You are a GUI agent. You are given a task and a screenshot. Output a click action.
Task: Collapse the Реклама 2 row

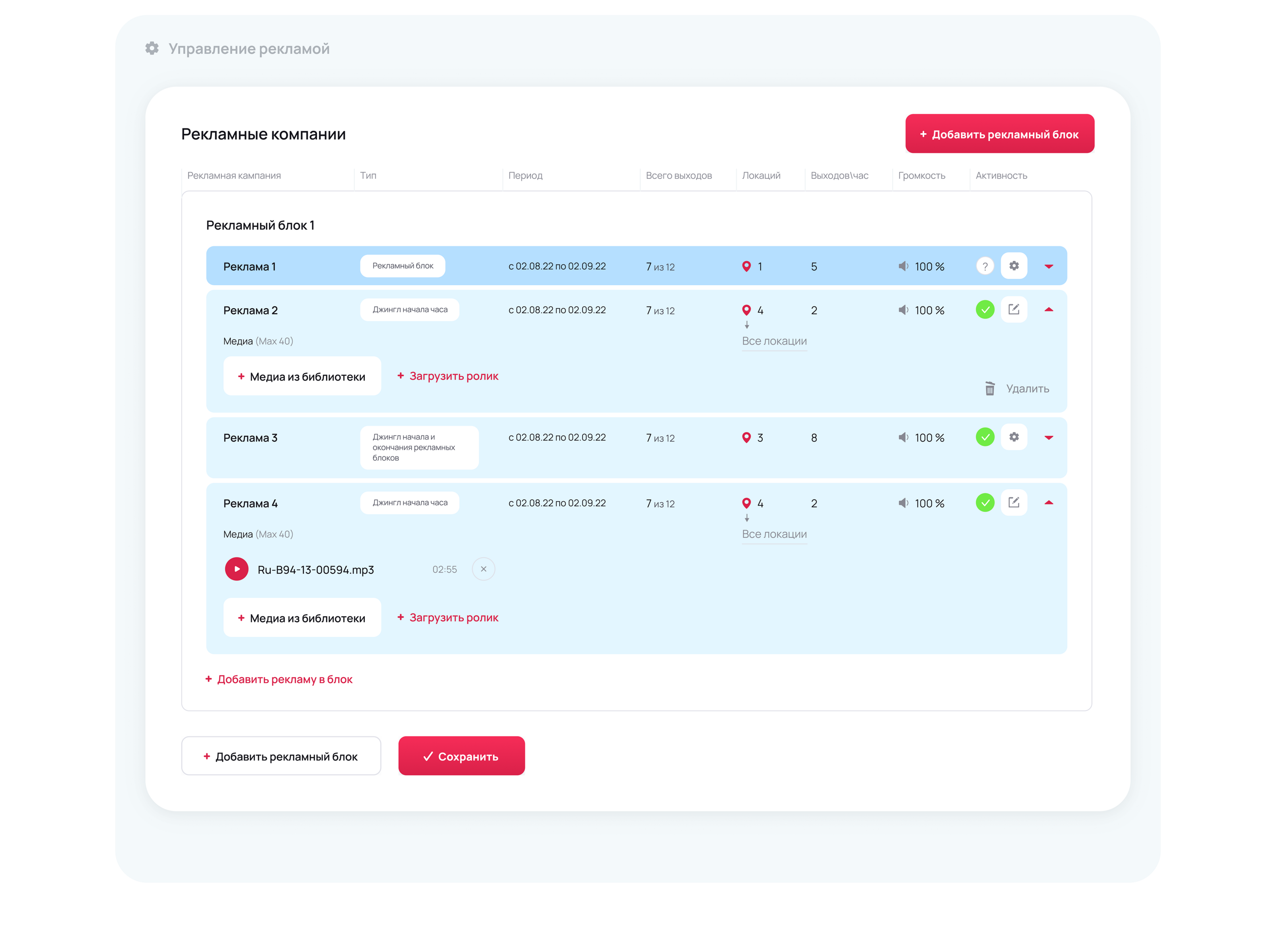pyautogui.click(x=1048, y=309)
